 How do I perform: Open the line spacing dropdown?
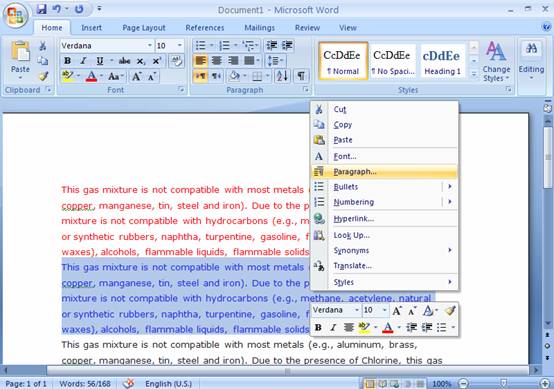pos(275,61)
